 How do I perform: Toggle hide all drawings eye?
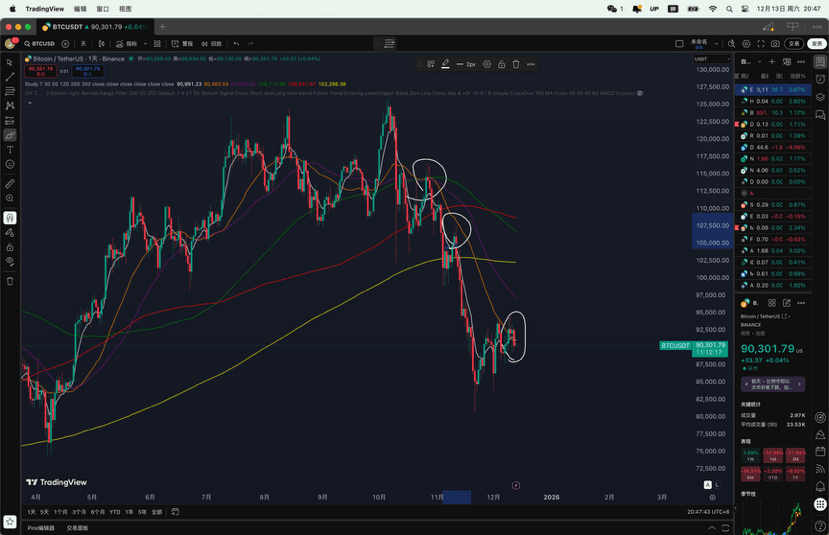[x=10, y=261]
